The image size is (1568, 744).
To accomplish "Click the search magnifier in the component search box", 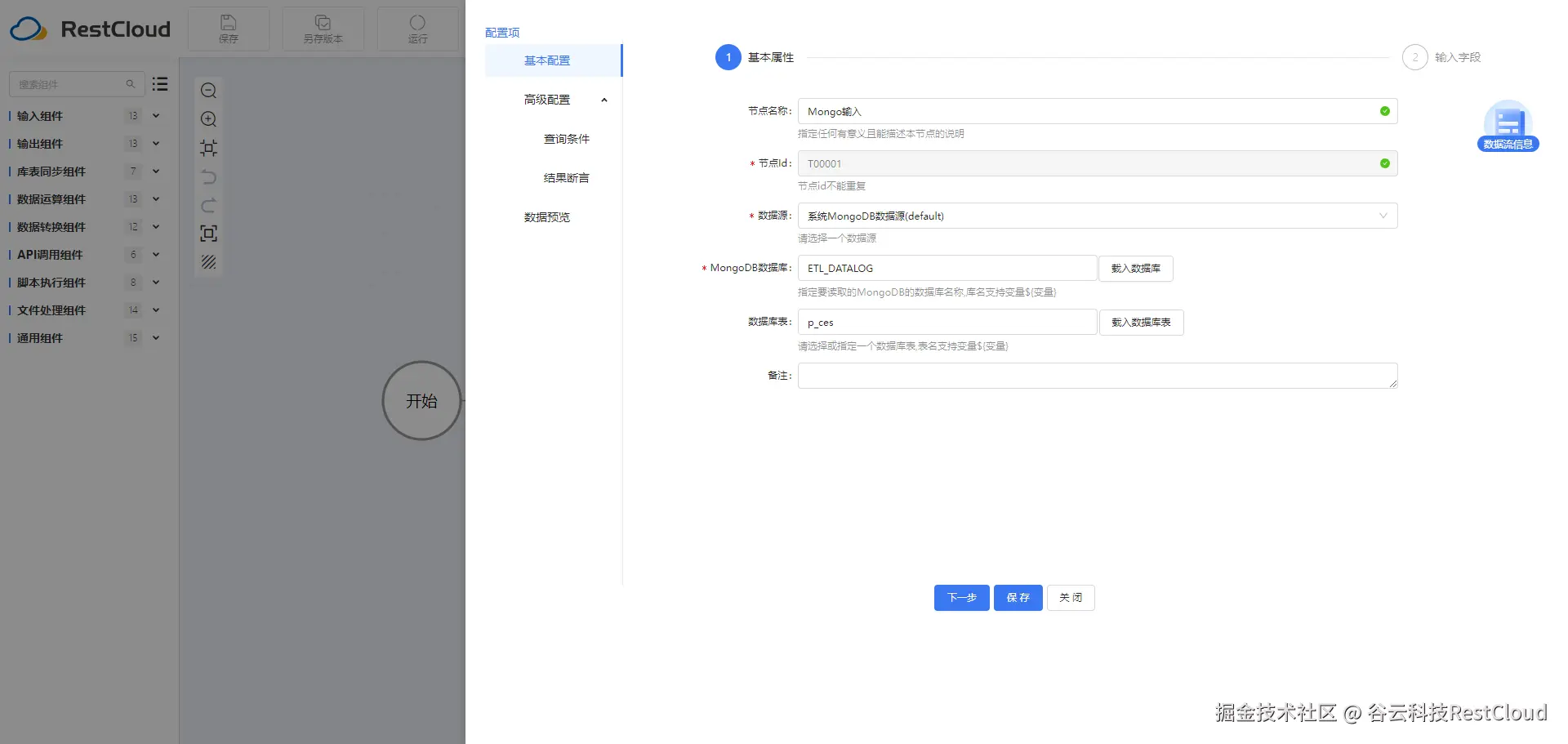I will click(130, 84).
